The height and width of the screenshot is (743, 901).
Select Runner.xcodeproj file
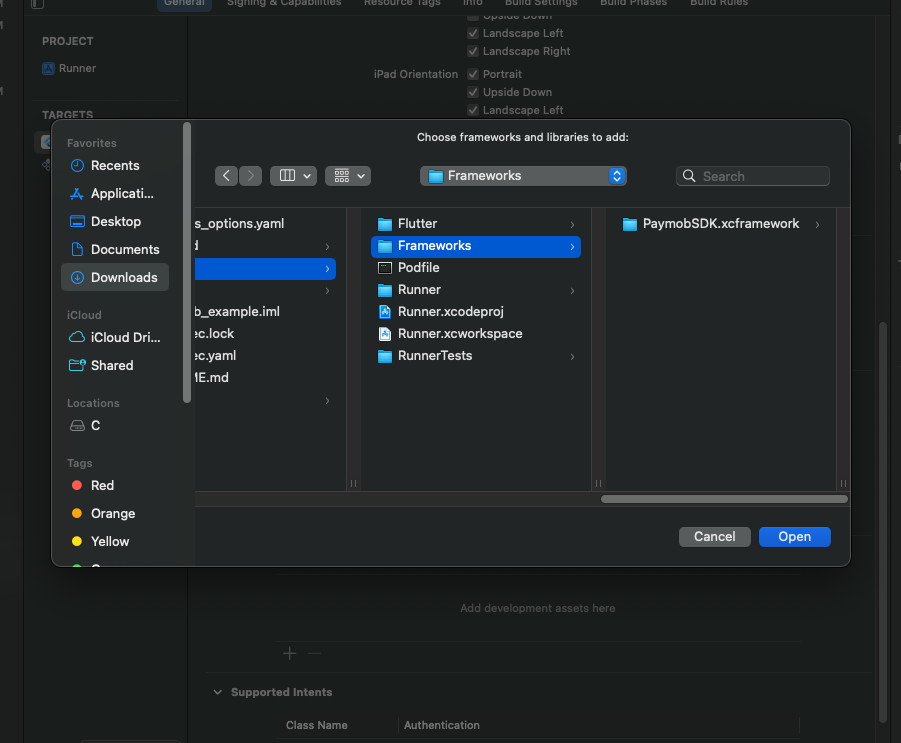click(476, 312)
